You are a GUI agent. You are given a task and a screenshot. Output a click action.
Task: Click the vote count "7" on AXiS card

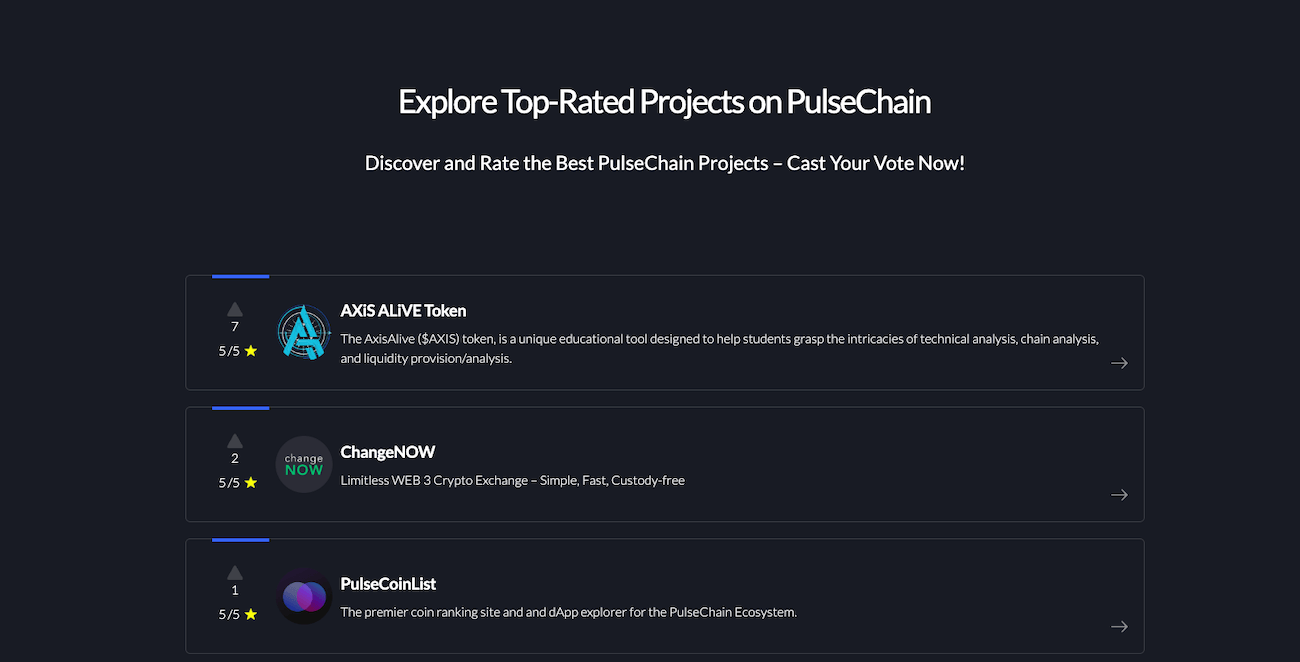(234, 326)
